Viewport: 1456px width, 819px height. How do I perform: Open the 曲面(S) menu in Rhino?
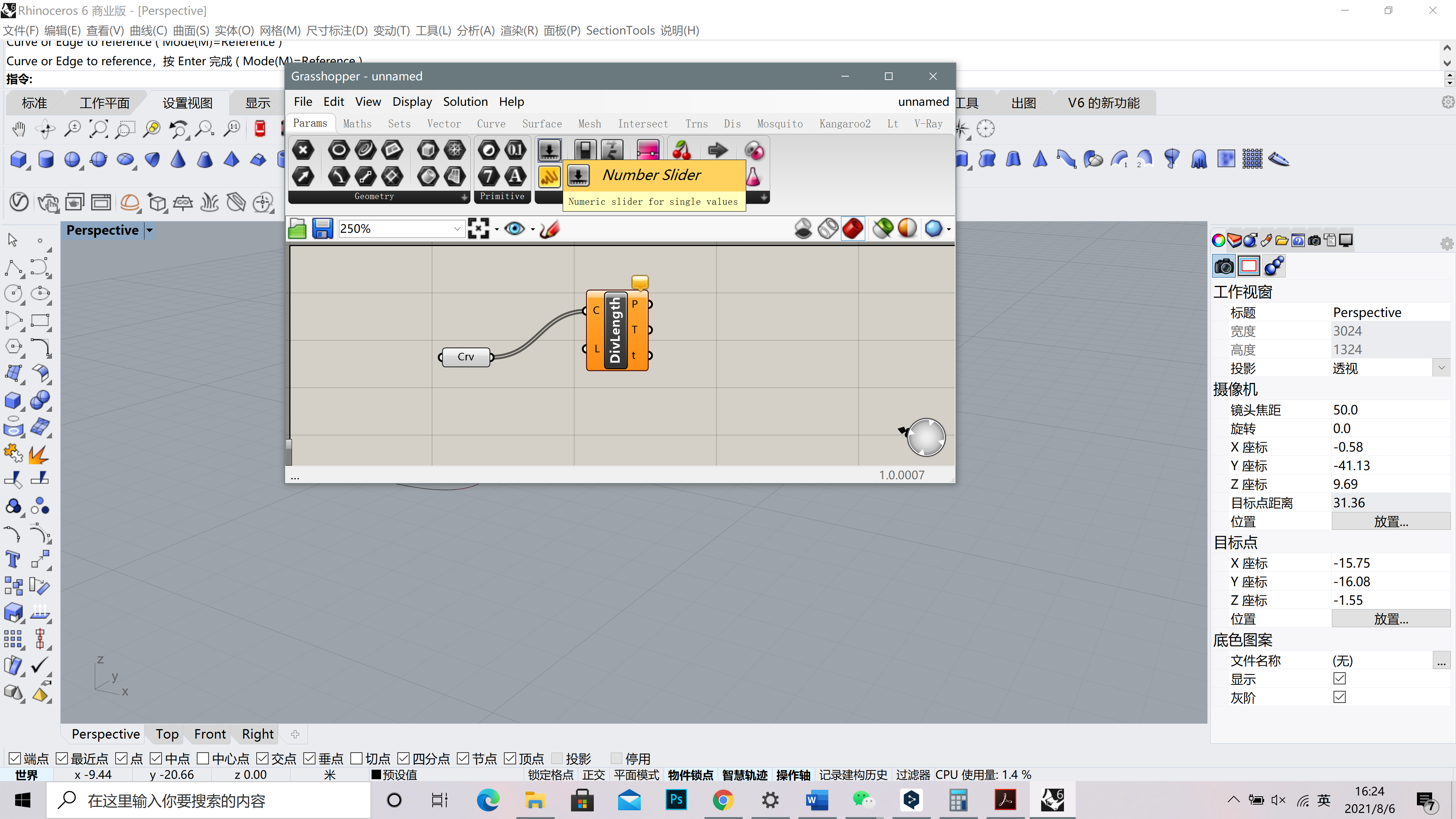click(x=190, y=30)
